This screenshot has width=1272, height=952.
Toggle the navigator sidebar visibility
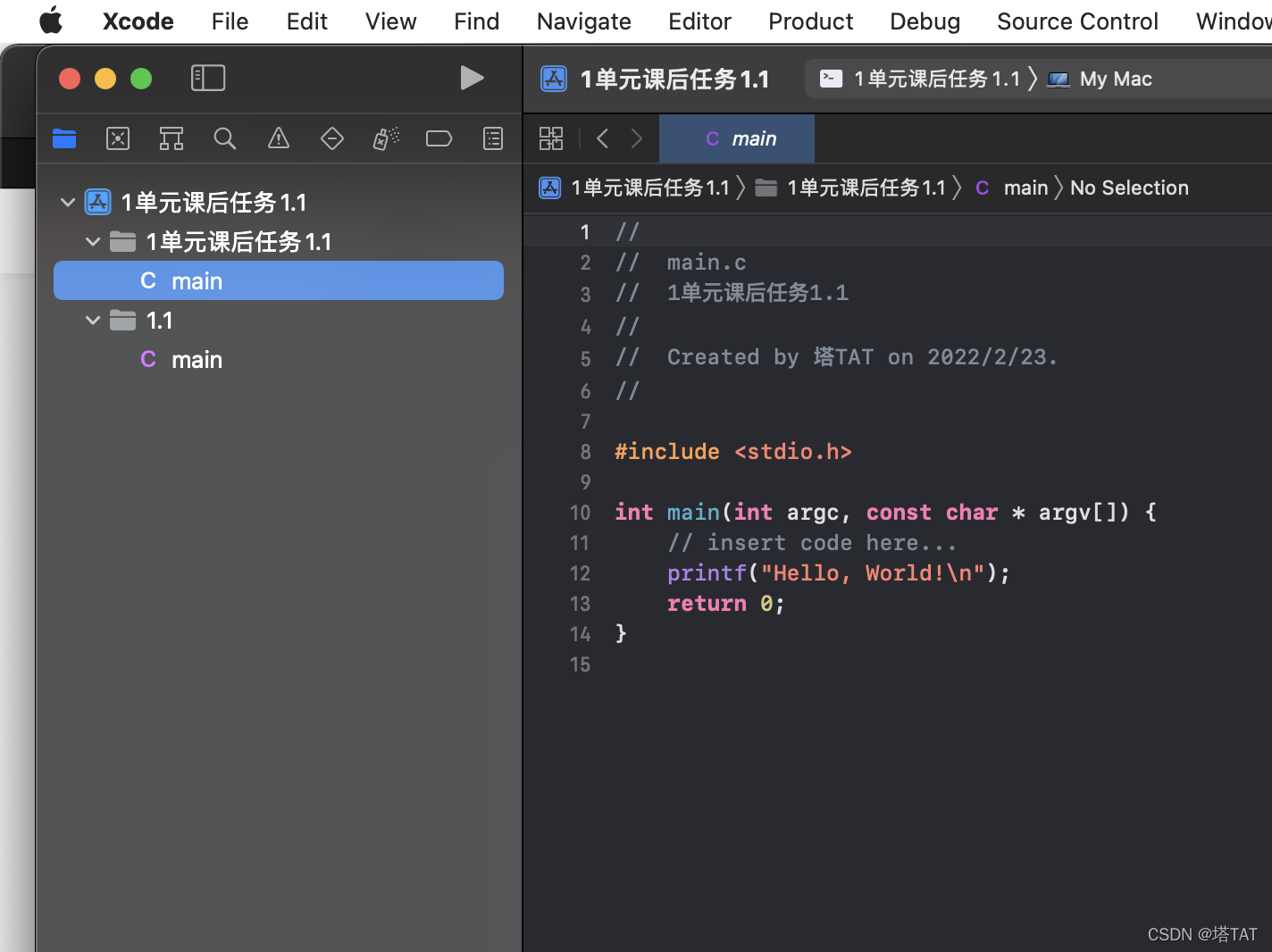tap(208, 78)
